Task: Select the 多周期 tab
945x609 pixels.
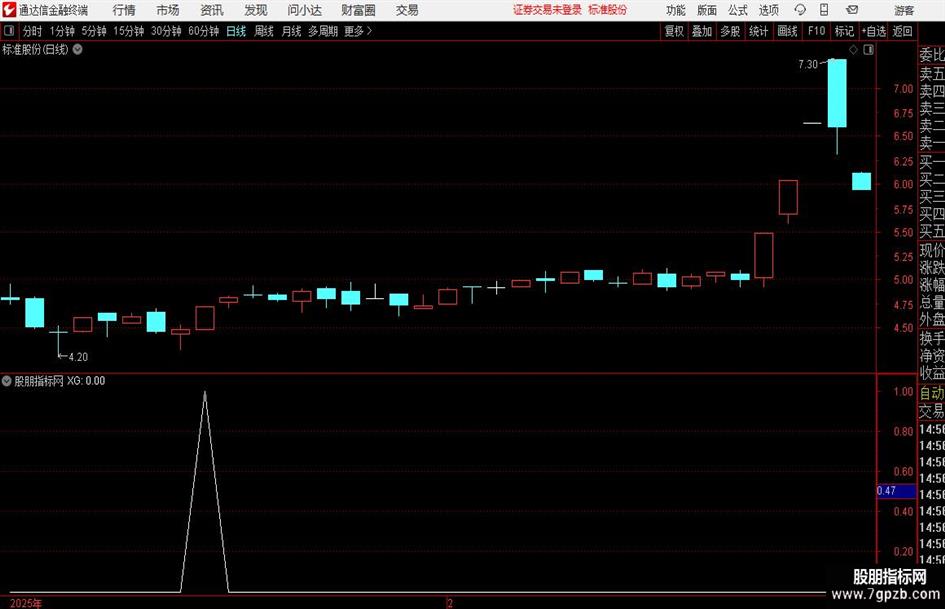Action: (x=322, y=31)
